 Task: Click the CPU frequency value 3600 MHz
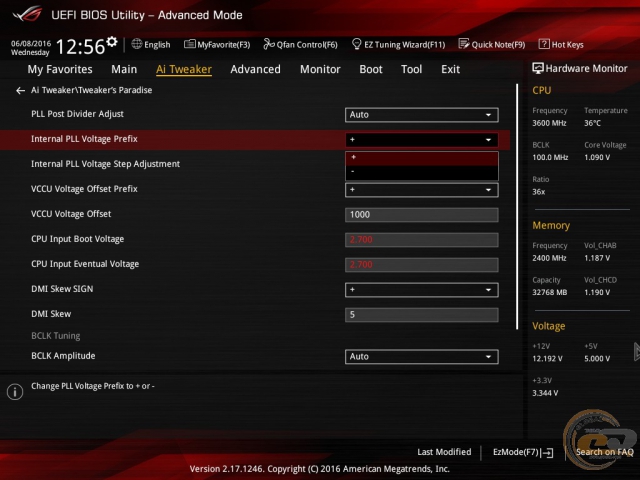549,123
